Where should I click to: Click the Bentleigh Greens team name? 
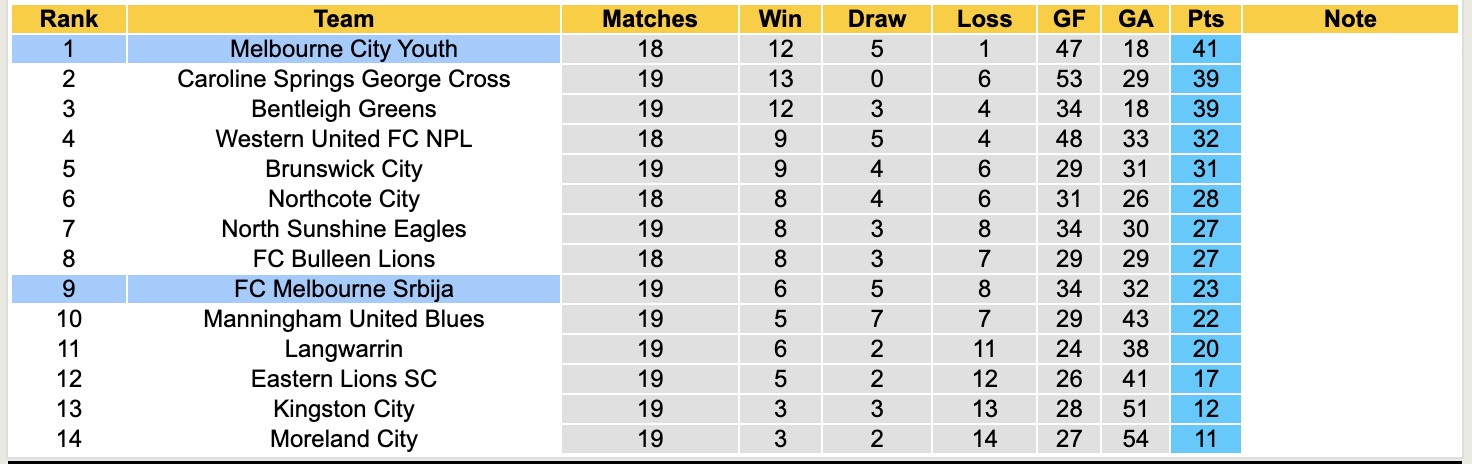343,109
